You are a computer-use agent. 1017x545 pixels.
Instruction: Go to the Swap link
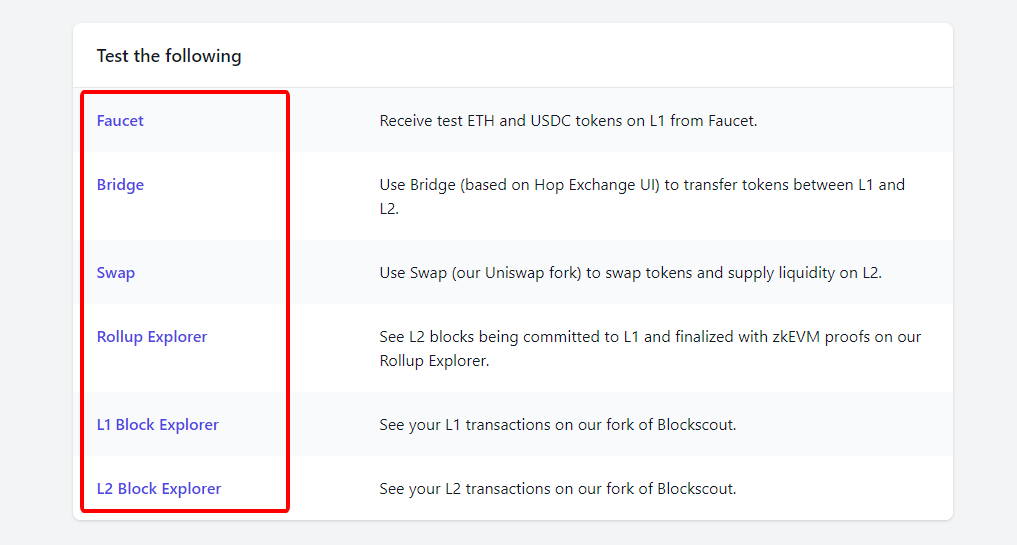(115, 273)
